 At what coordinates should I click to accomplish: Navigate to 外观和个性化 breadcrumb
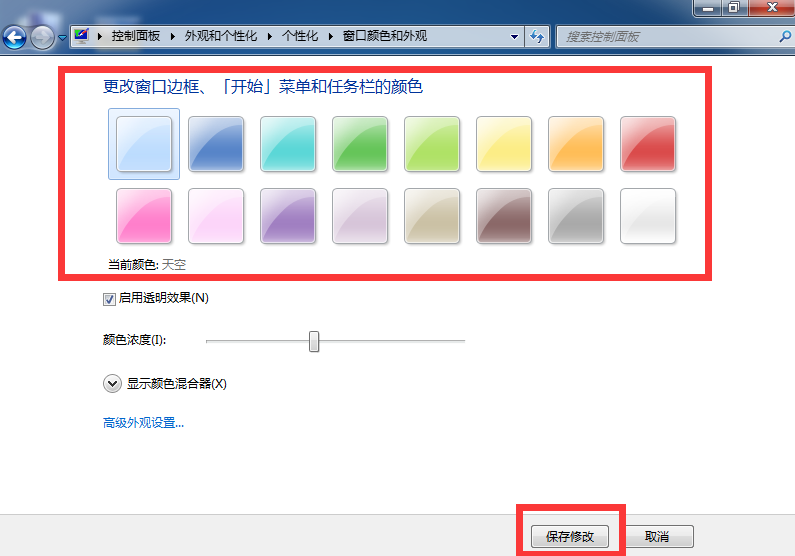221,36
